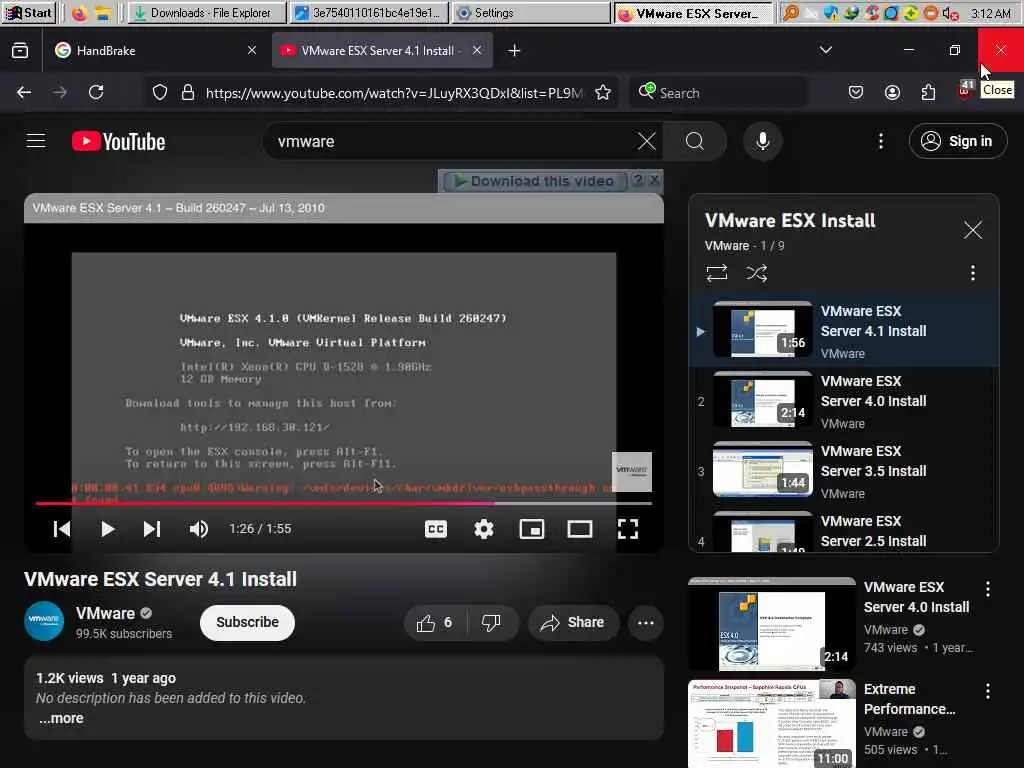Open Pocket save button
The image size is (1024, 768).
(x=856, y=93)
